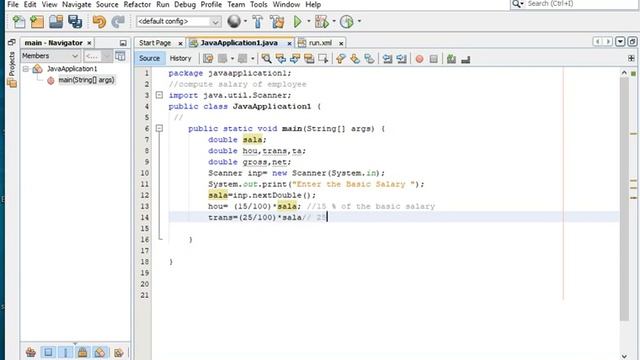Image resolution: width=640 pixels, height=360 pixels.
Task: Click Stop Macro Recording icon
Action: [x=433, y=59]
